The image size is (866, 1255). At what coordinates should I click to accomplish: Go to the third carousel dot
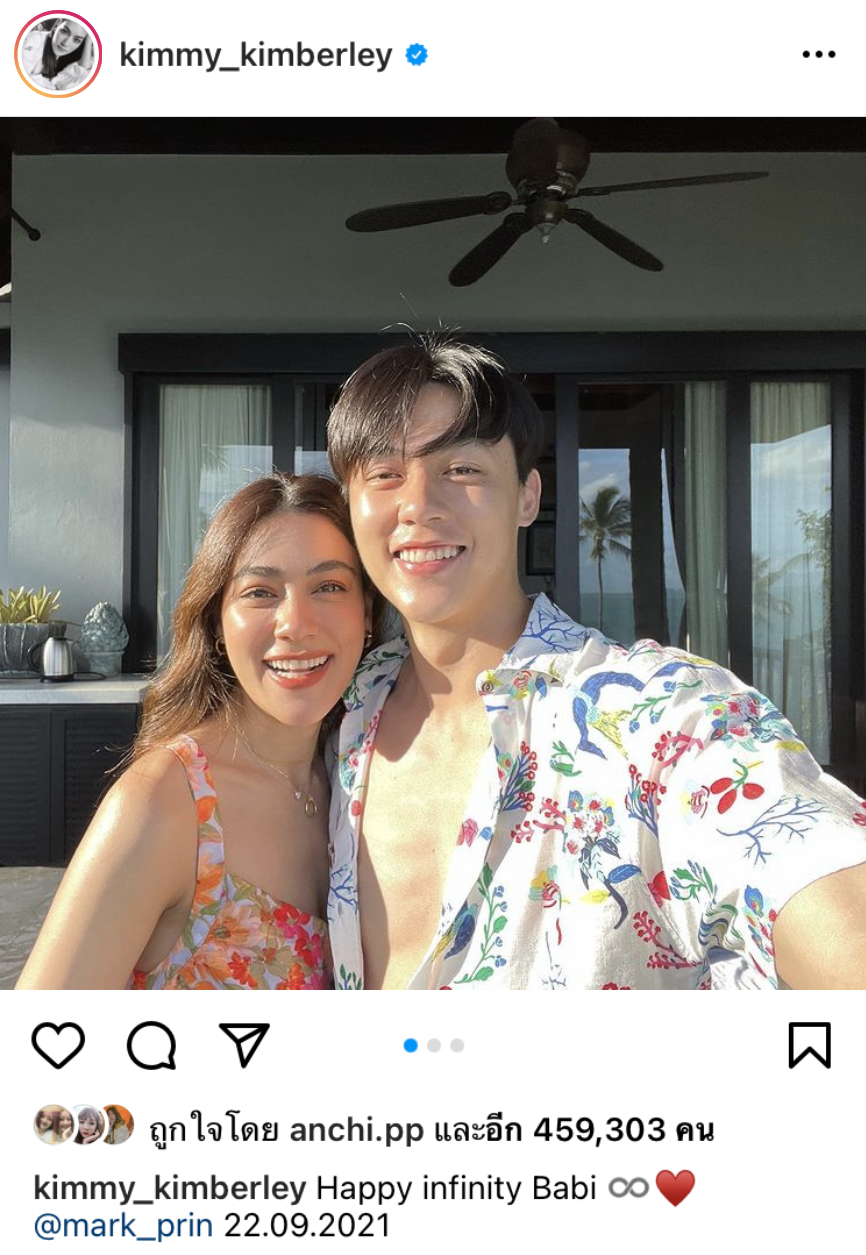pyautogui.click(x=457, y=1045)
